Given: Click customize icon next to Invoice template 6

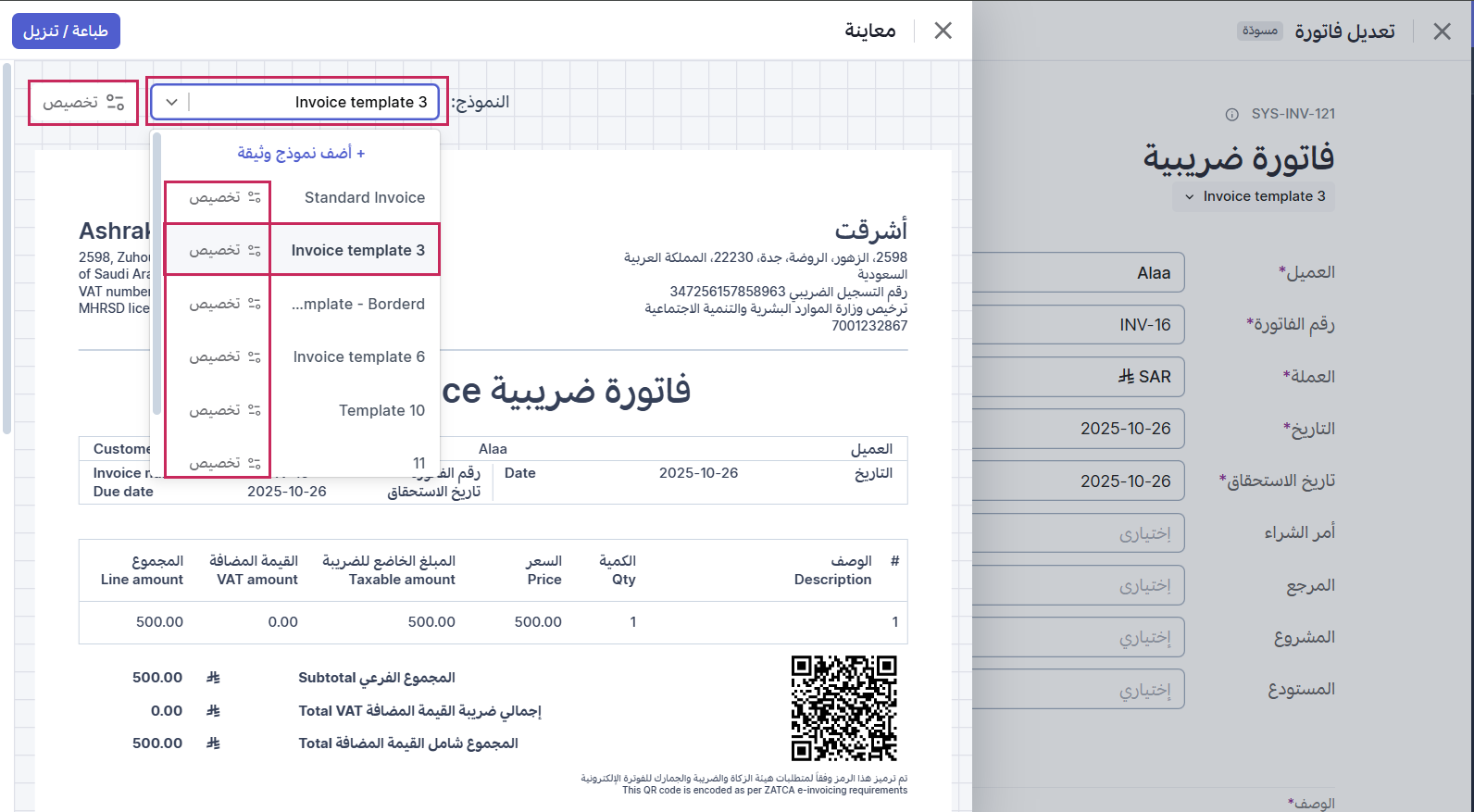Looking at the screenshot, I should 254,356.
